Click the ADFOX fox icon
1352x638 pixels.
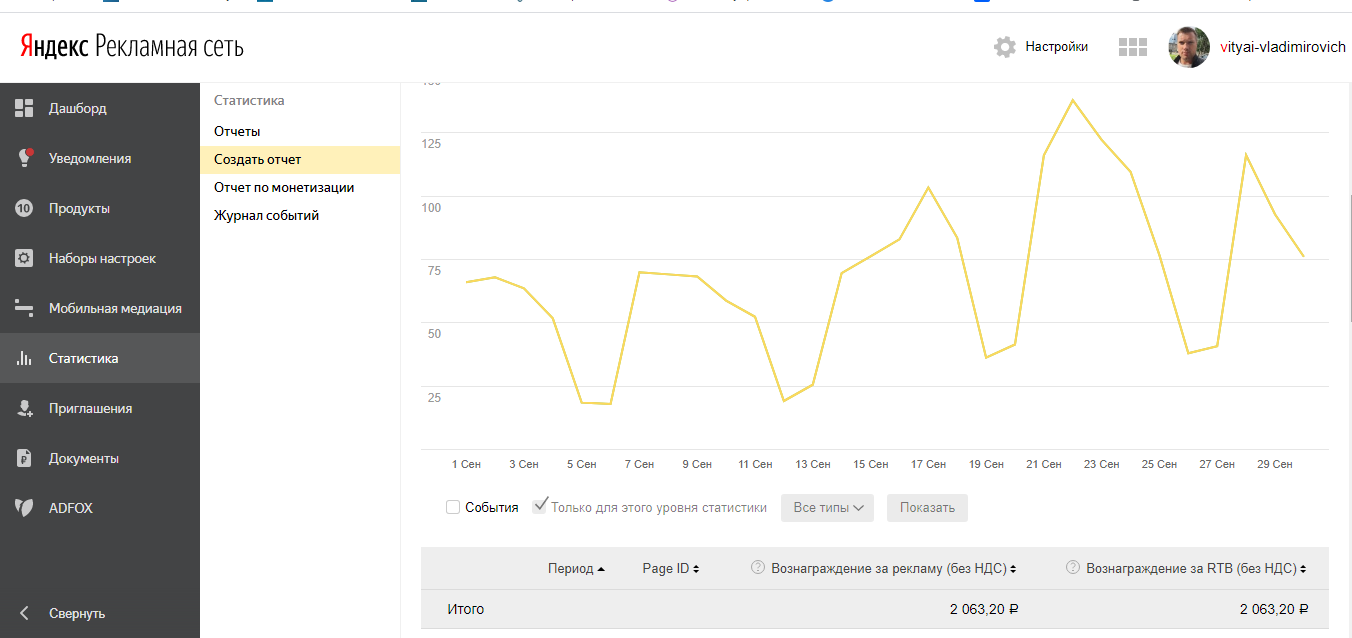tap(24, 508)
